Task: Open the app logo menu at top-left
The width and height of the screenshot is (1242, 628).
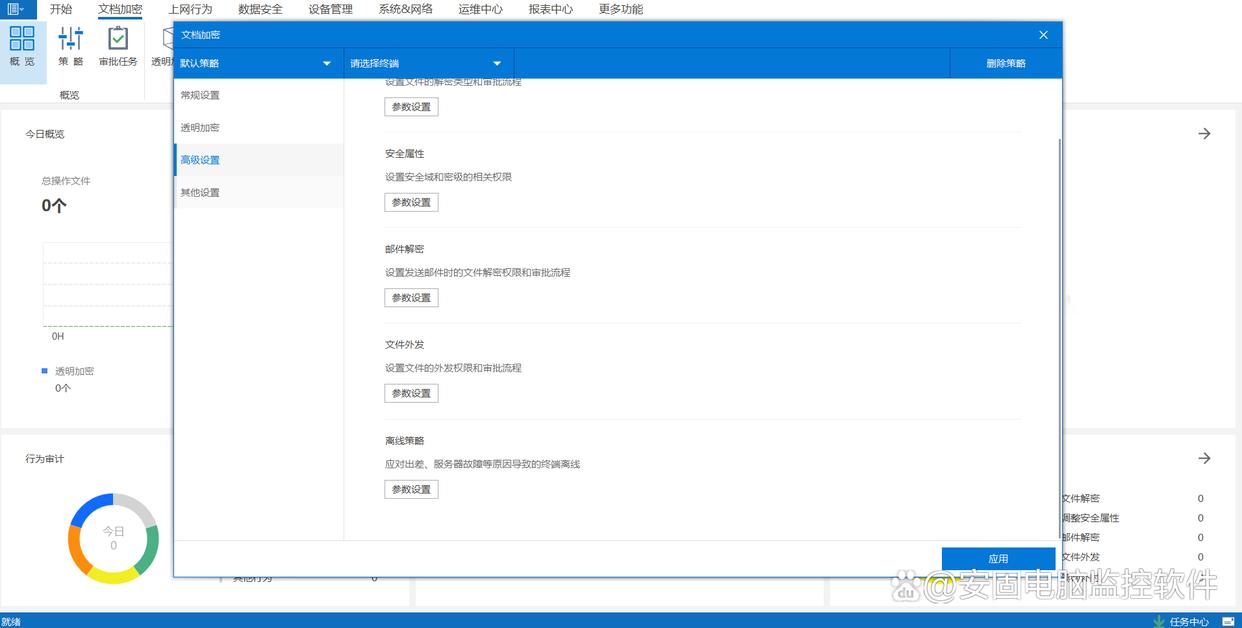Action: [16, 9]
